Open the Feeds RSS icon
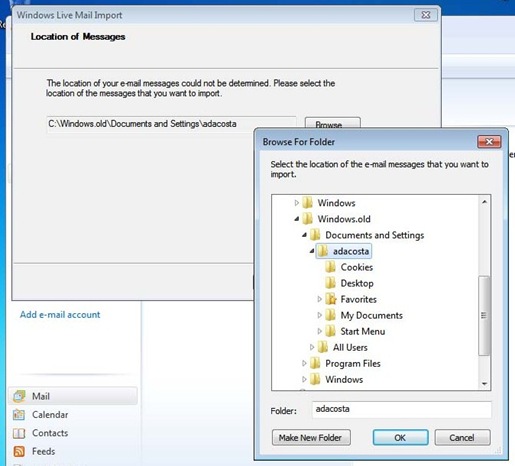515x466 pixels. pyautogui.click(x=19, y=451)
